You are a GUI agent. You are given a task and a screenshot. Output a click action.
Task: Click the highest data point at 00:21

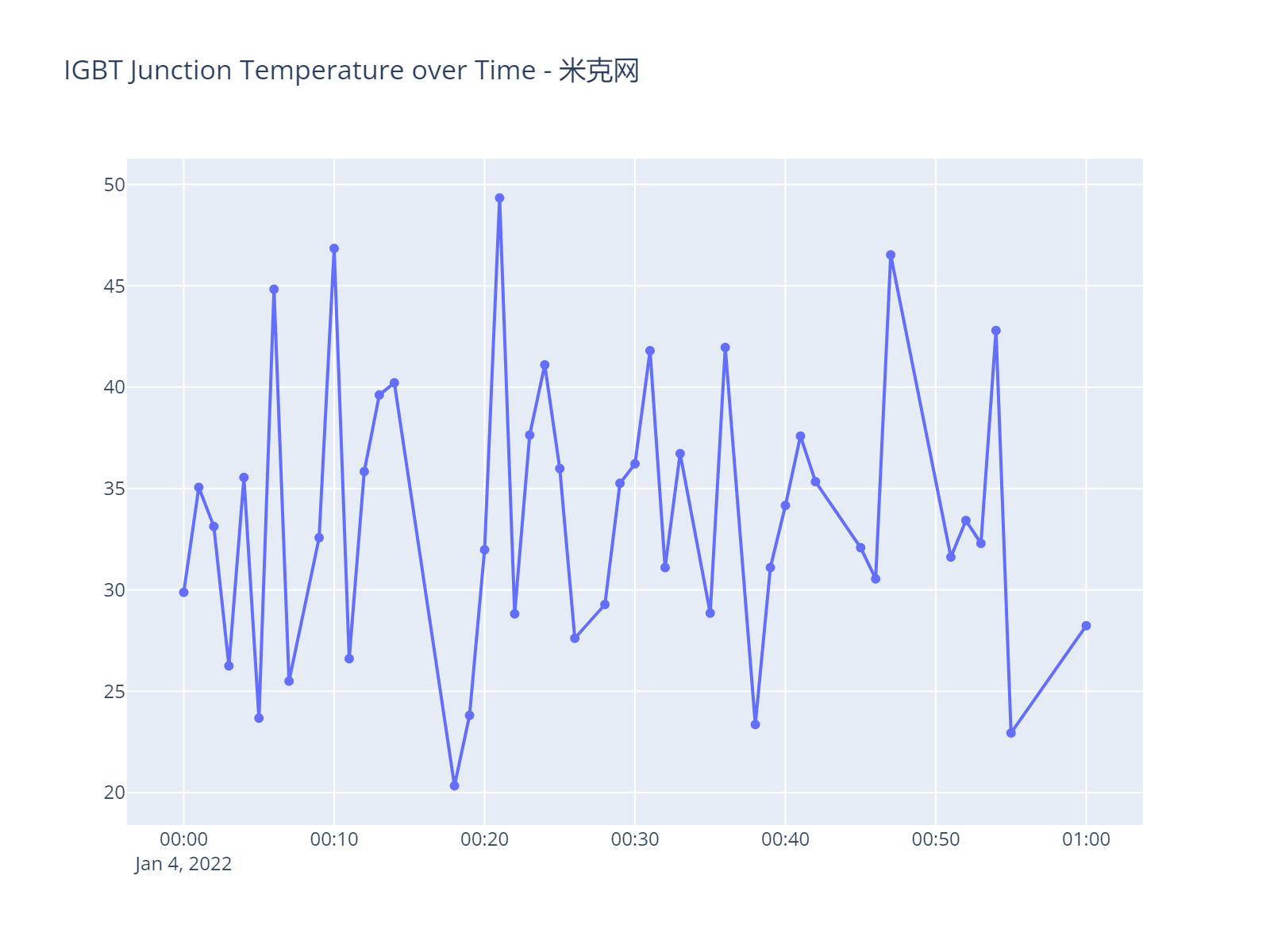pyautogui.click(x=499, y=198)
